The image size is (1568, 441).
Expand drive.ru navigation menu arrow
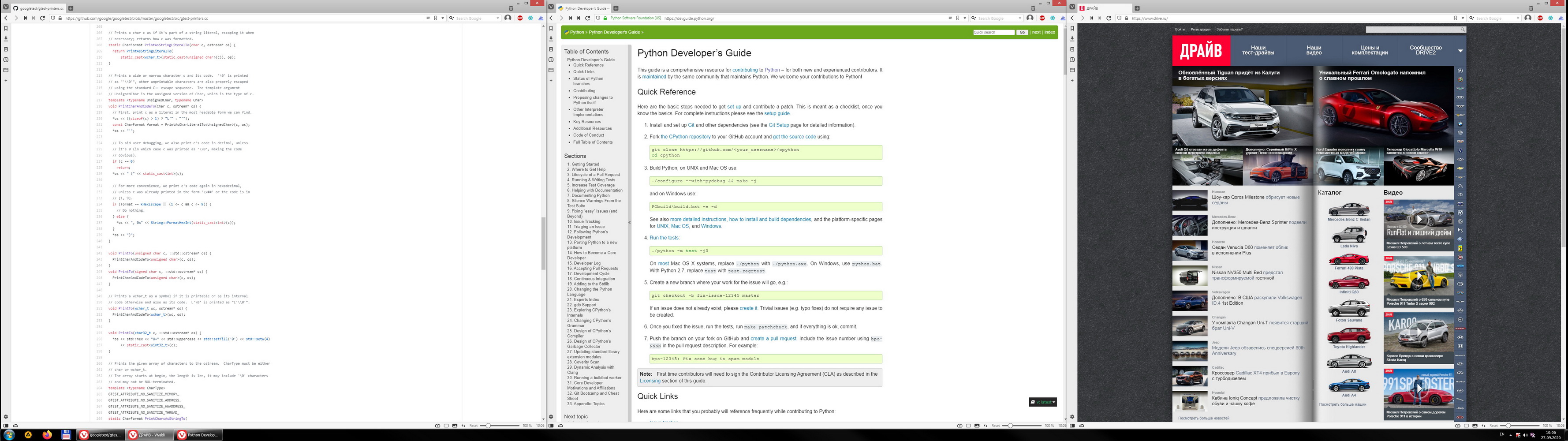1461,51
